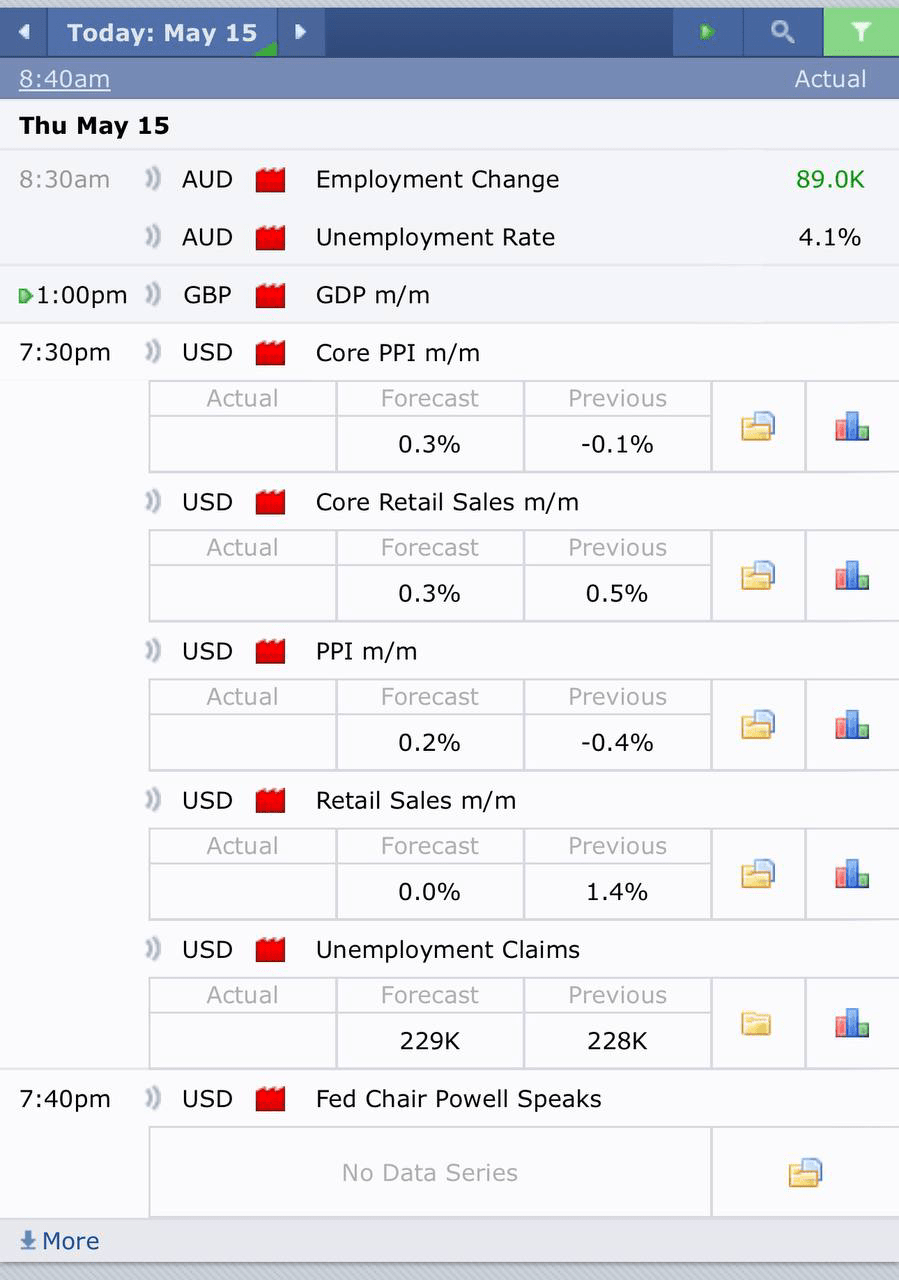
Task: Toggle the sound alert for Employment Change
Action: (x=152, y=180)
